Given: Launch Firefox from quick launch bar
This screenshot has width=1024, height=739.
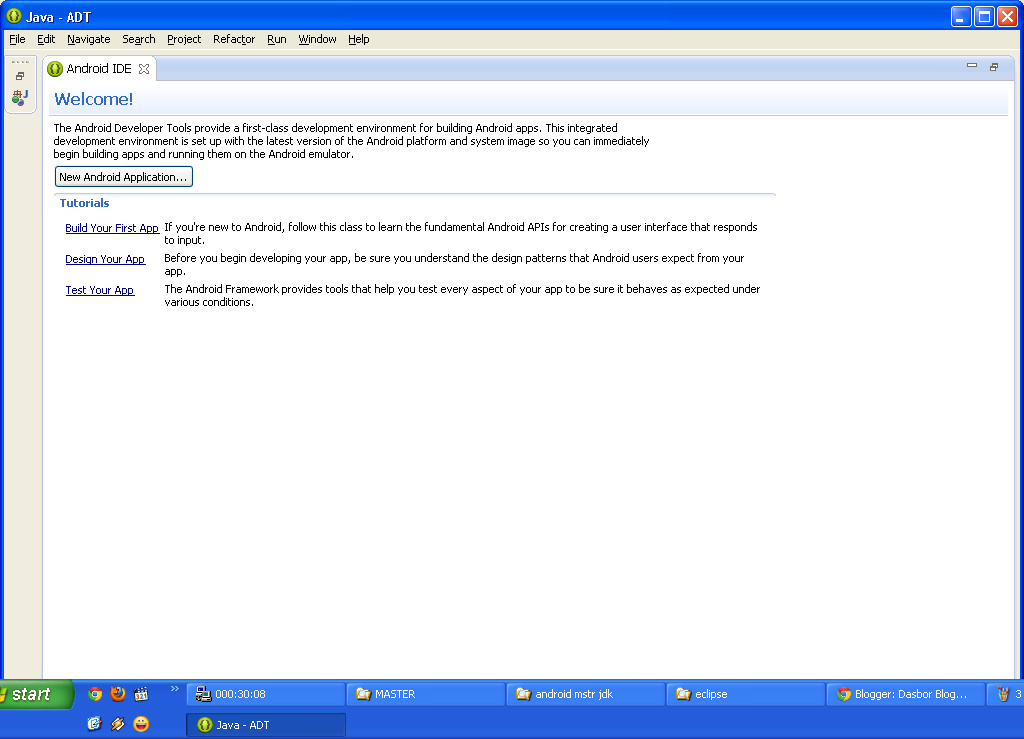Looking at the screenshot, I should 118,694.
